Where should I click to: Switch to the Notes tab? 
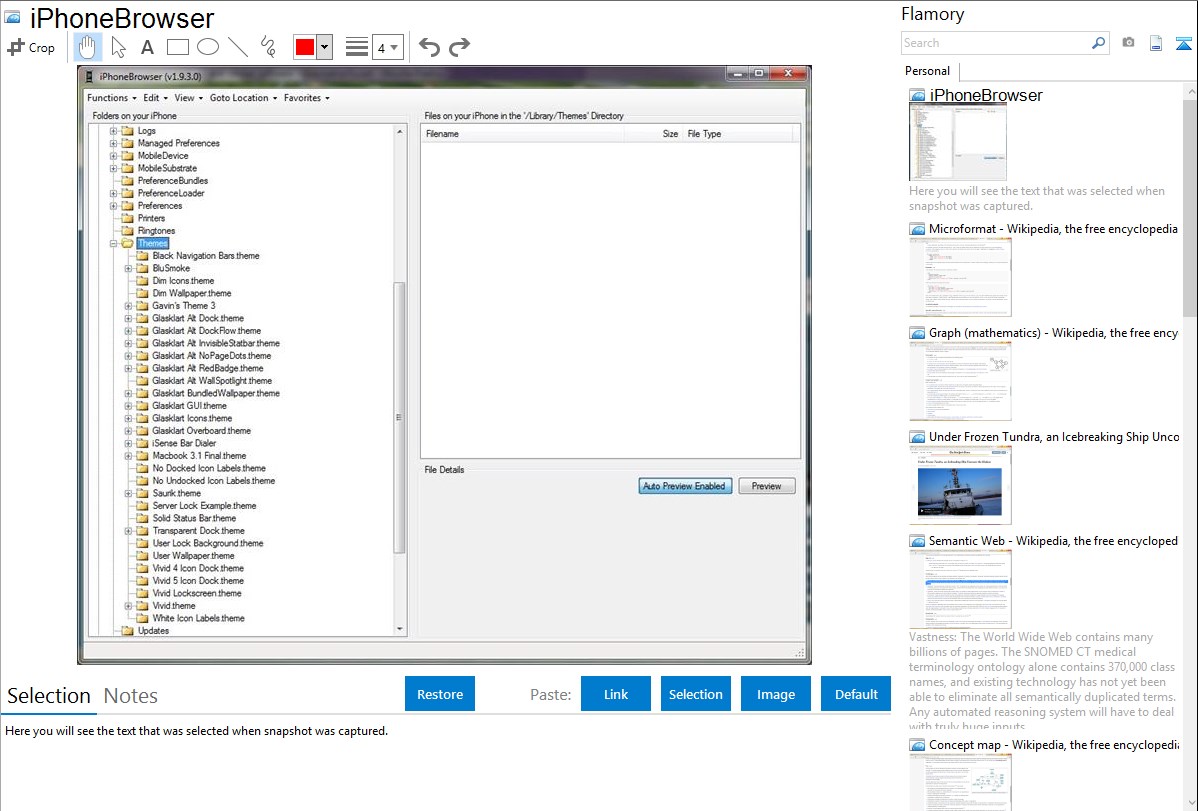click(x=131, y=696)
